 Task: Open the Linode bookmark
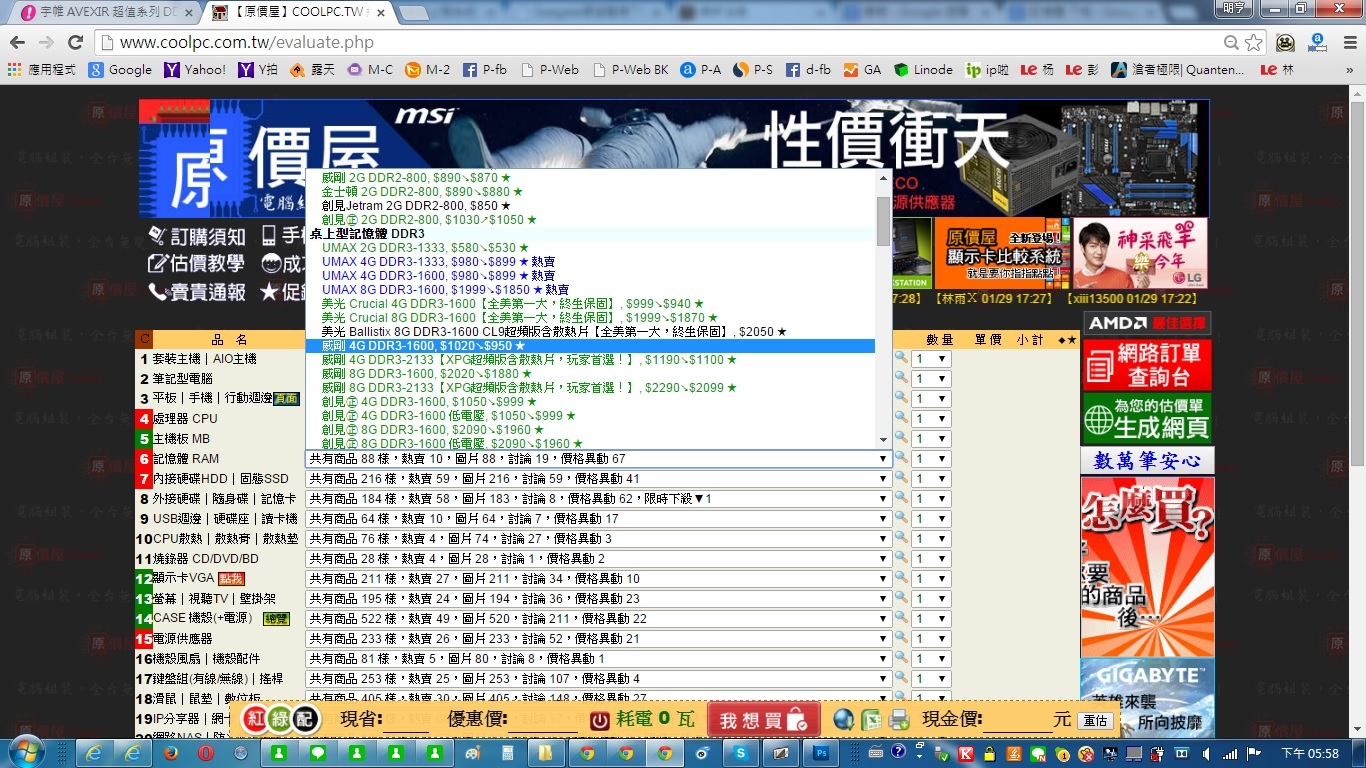pyautogui.click(x=923, y=70)
